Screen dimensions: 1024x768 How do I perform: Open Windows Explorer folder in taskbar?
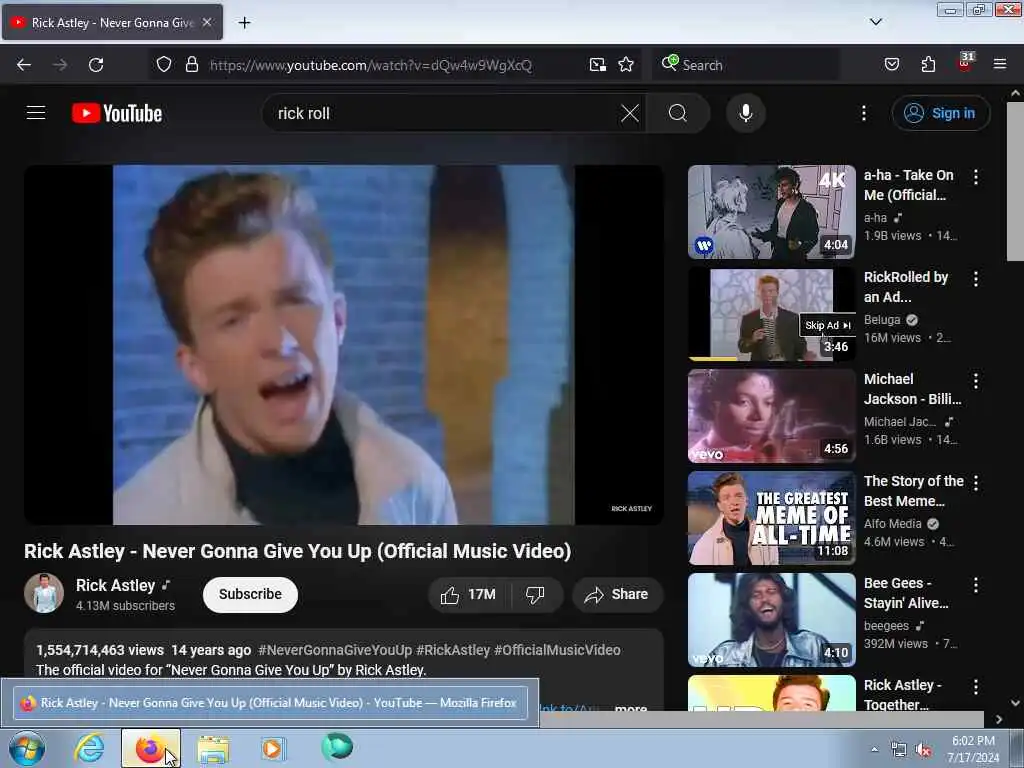click(x=213, y=749)
